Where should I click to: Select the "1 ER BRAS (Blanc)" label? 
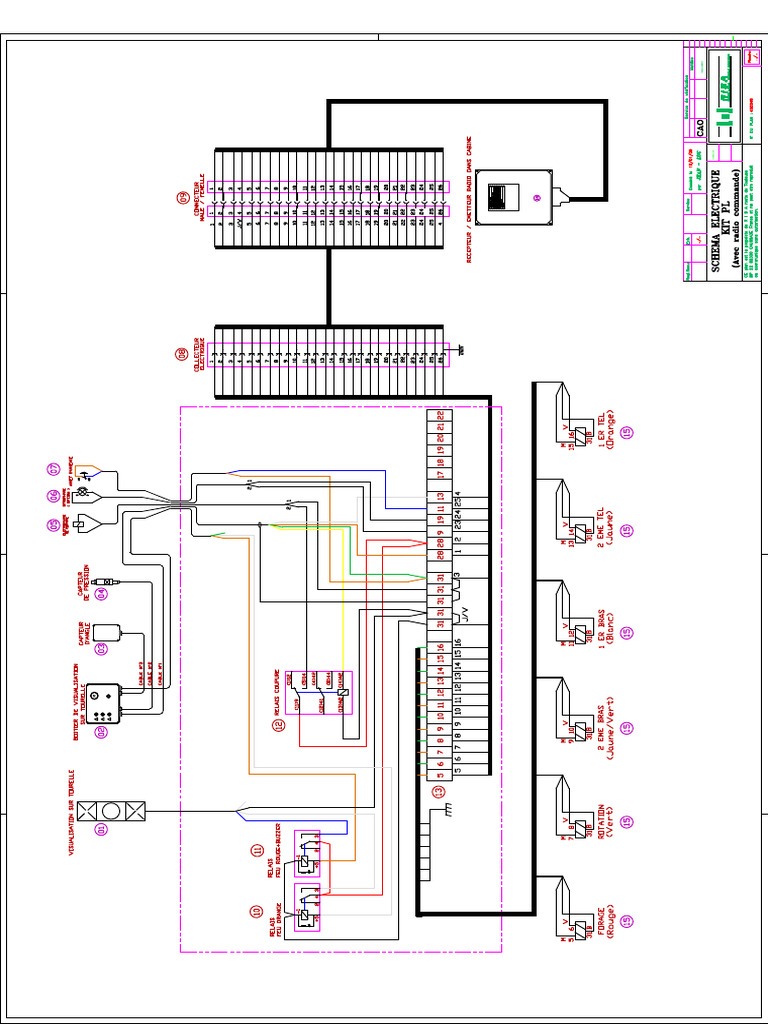[605, 628]
